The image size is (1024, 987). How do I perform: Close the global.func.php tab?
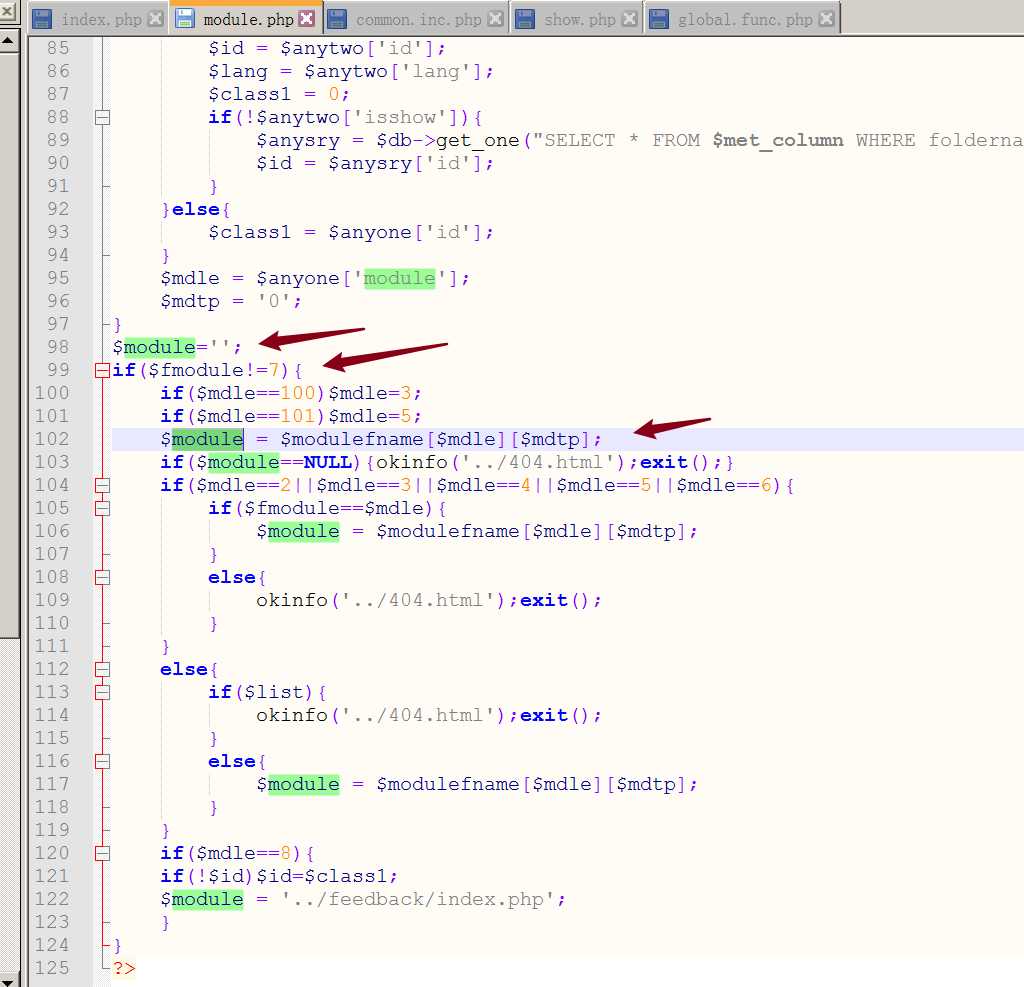tap(826, 19)
